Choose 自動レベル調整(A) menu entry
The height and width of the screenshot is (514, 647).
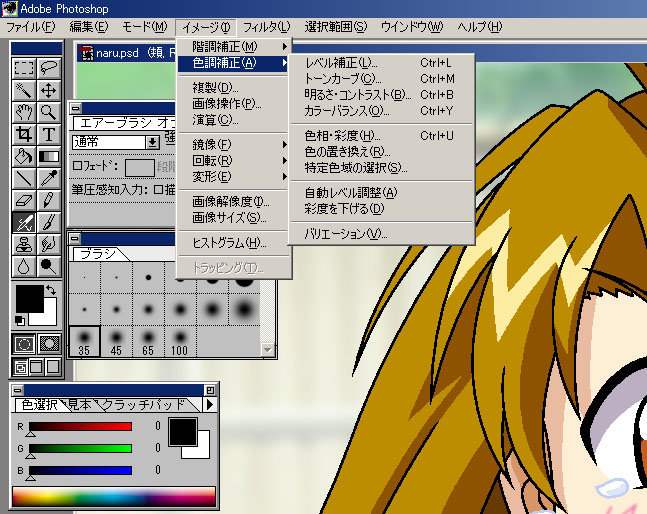(x=382, y=193)
